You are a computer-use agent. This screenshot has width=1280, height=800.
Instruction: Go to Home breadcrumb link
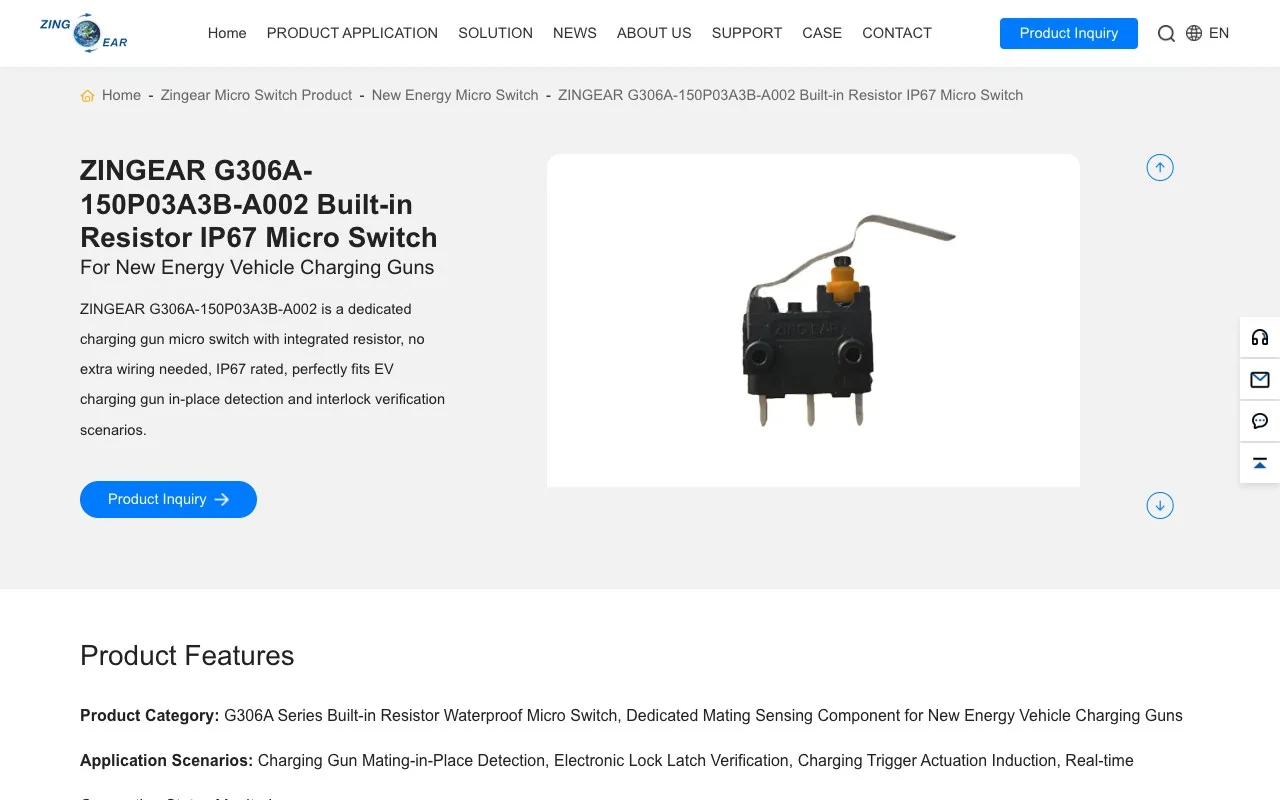(121, 95)
